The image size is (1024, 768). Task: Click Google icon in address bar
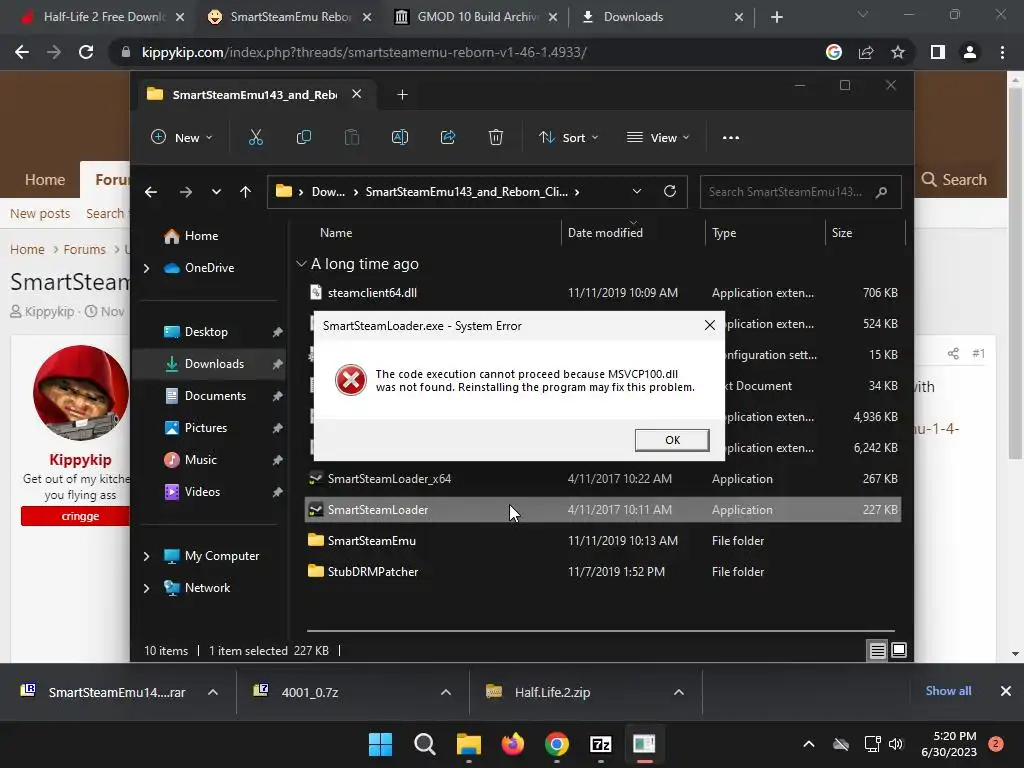(x=834, y=52)
